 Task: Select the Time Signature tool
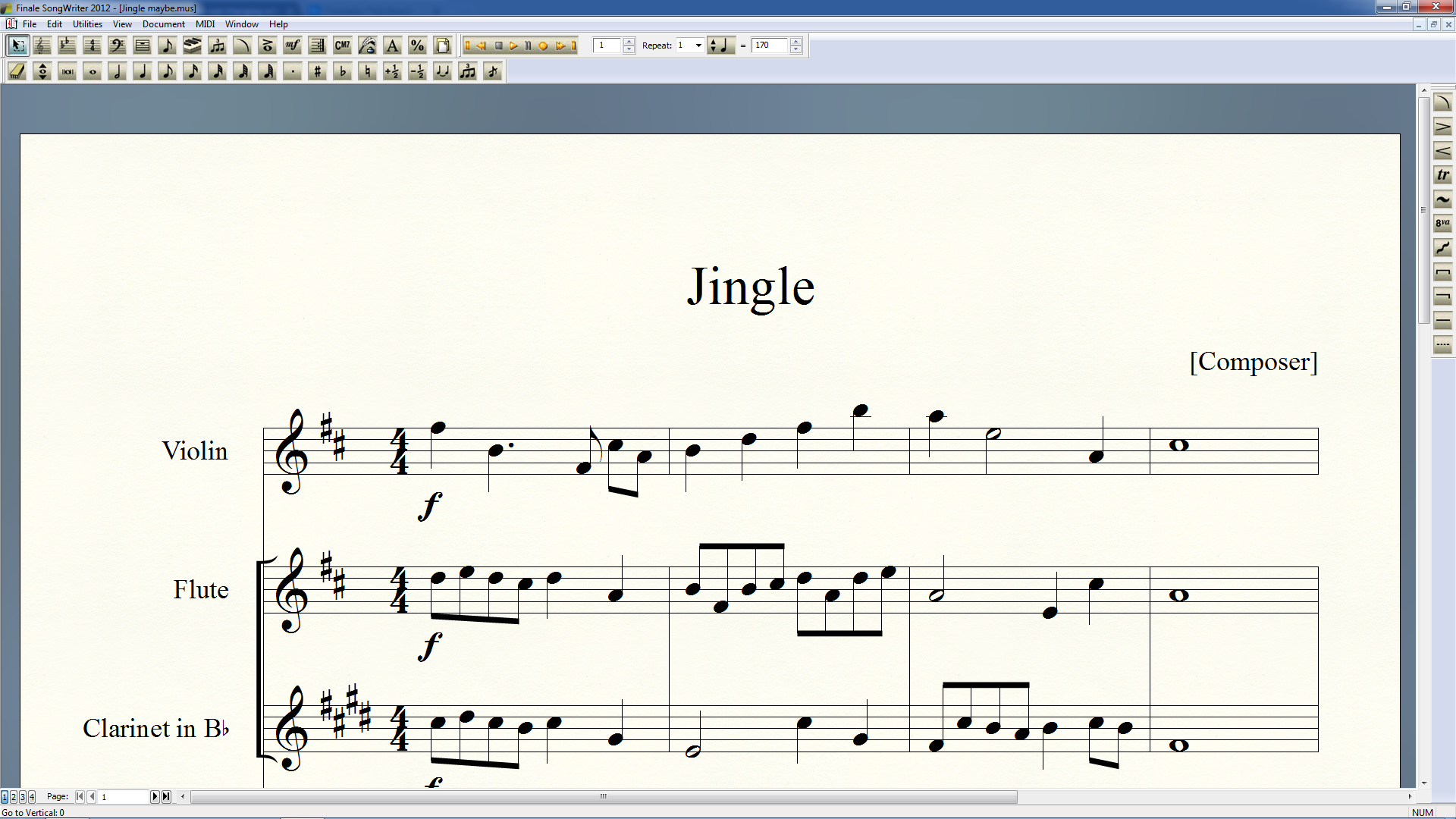point(92,46)
